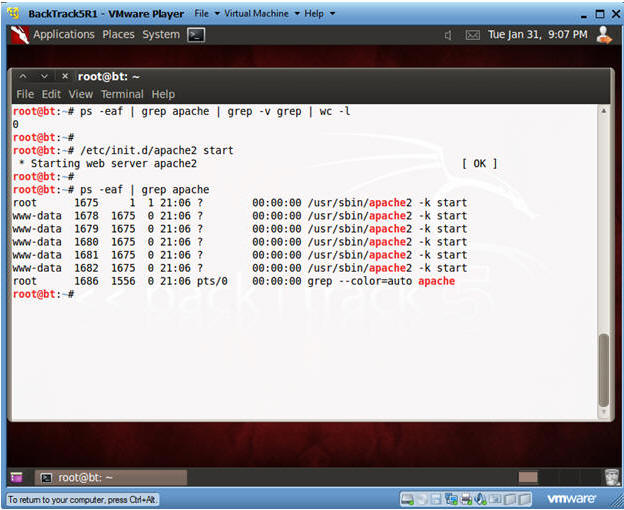Open the user session icon in panel

(604, 35)
